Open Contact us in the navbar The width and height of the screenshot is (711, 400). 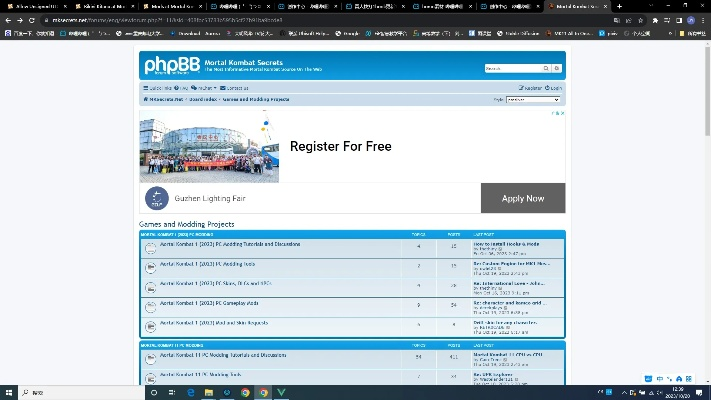click(x=236, y=88)
